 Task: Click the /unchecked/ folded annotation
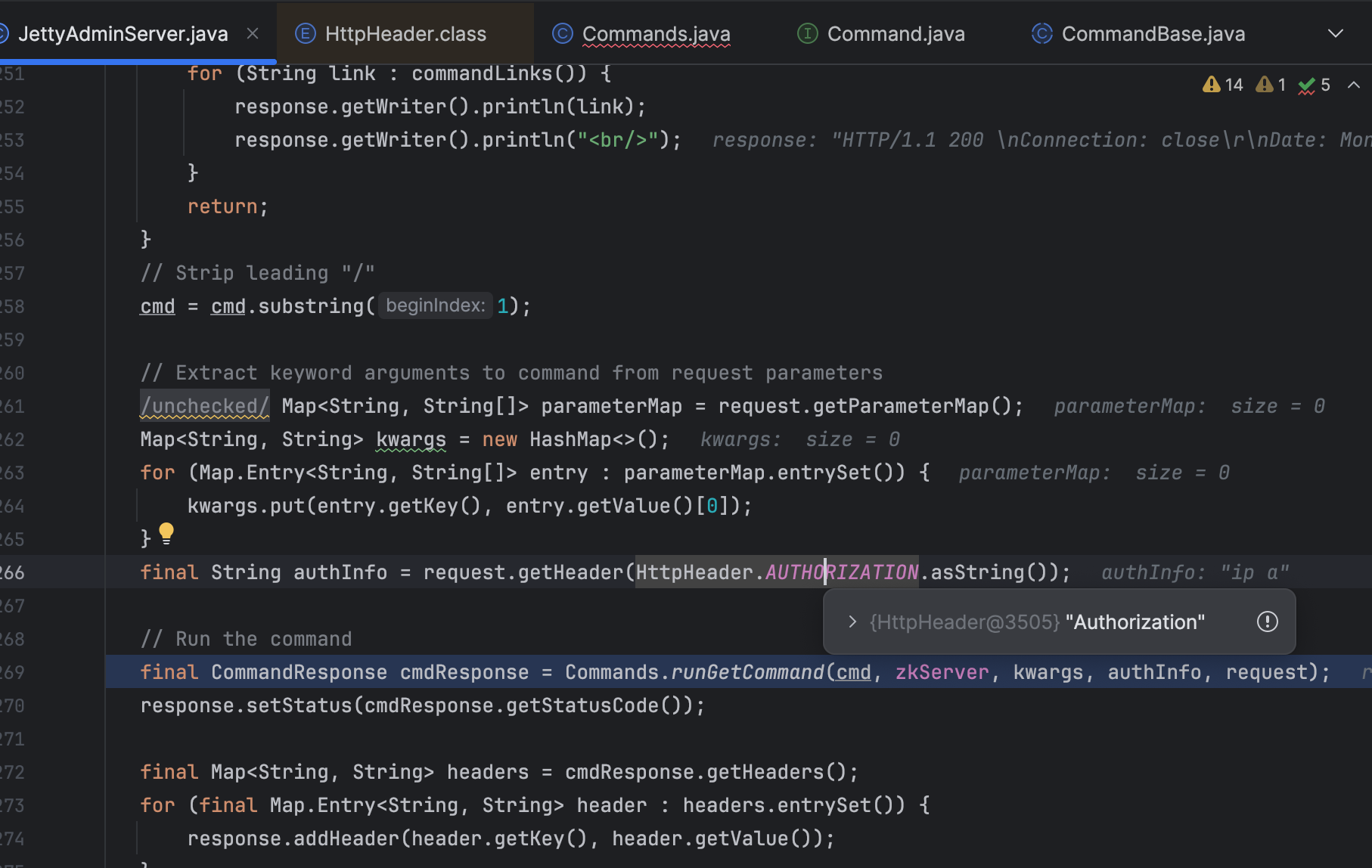tap(204, 406)
